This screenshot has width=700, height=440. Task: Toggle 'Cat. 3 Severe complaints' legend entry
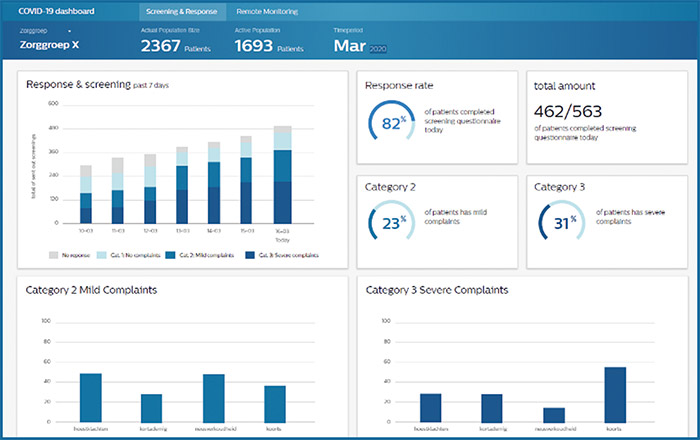[283, 256]
